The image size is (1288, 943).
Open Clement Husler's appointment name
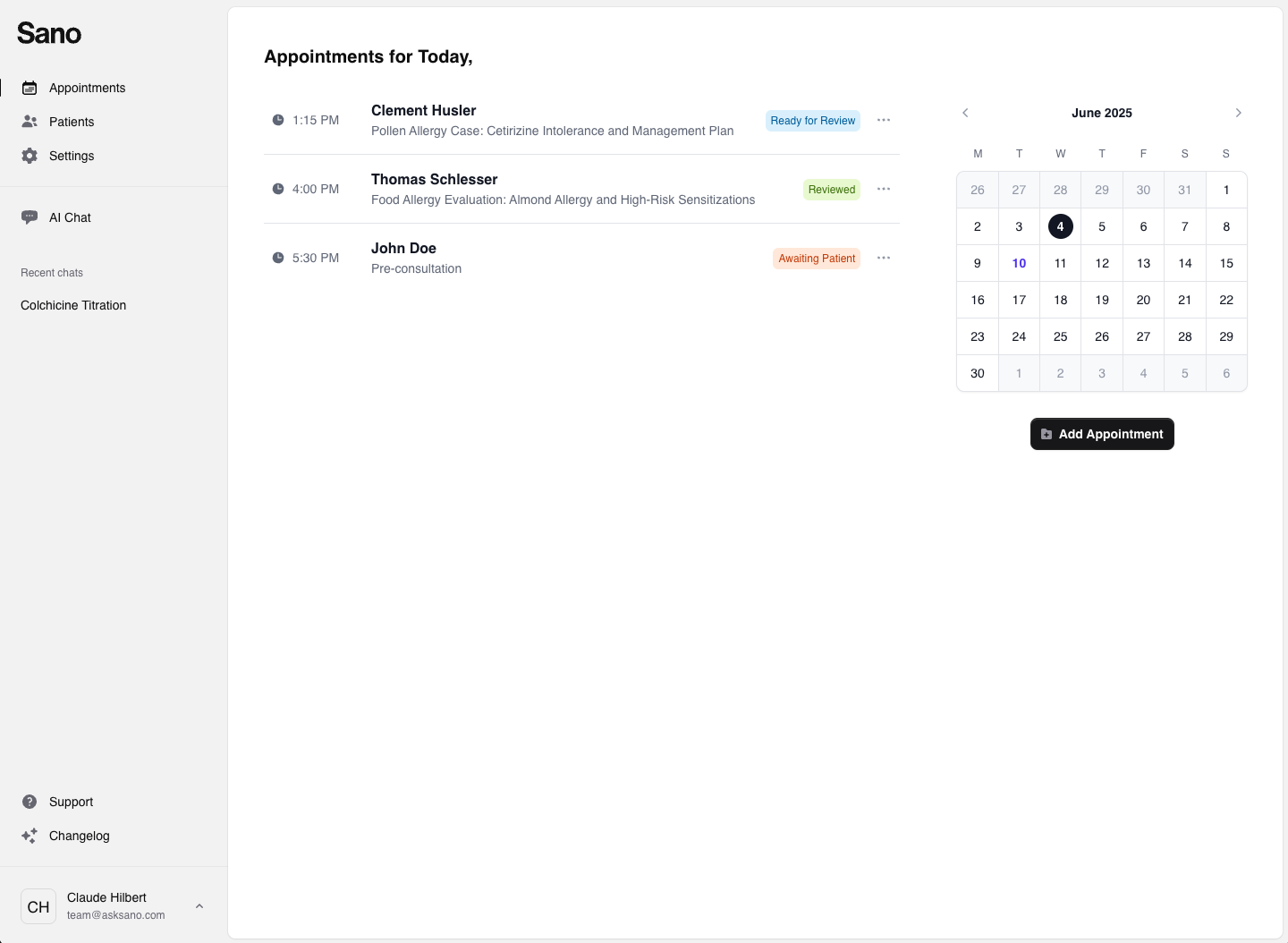424,110
